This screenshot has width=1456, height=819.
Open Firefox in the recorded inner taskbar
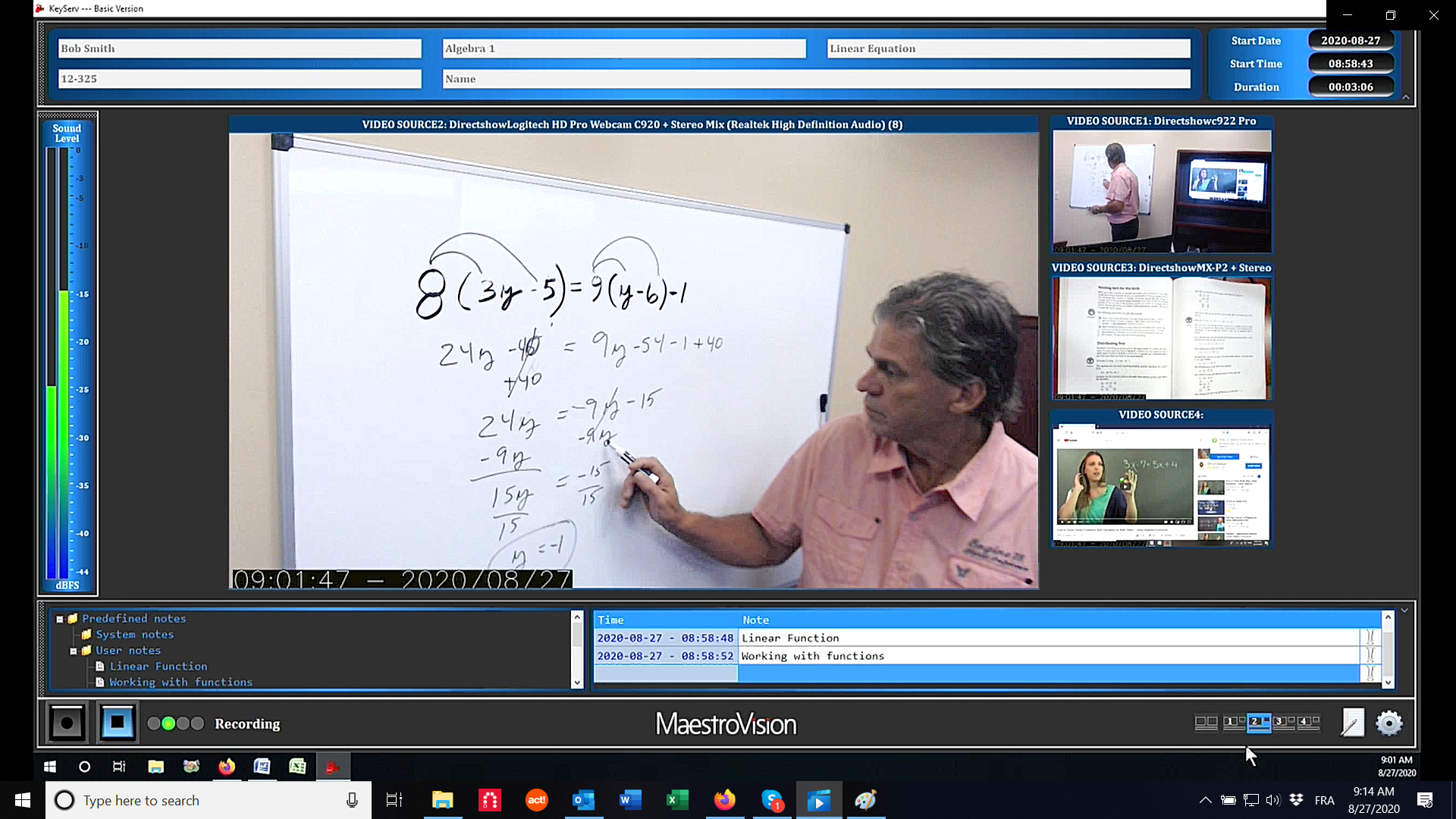coord(227,767)
